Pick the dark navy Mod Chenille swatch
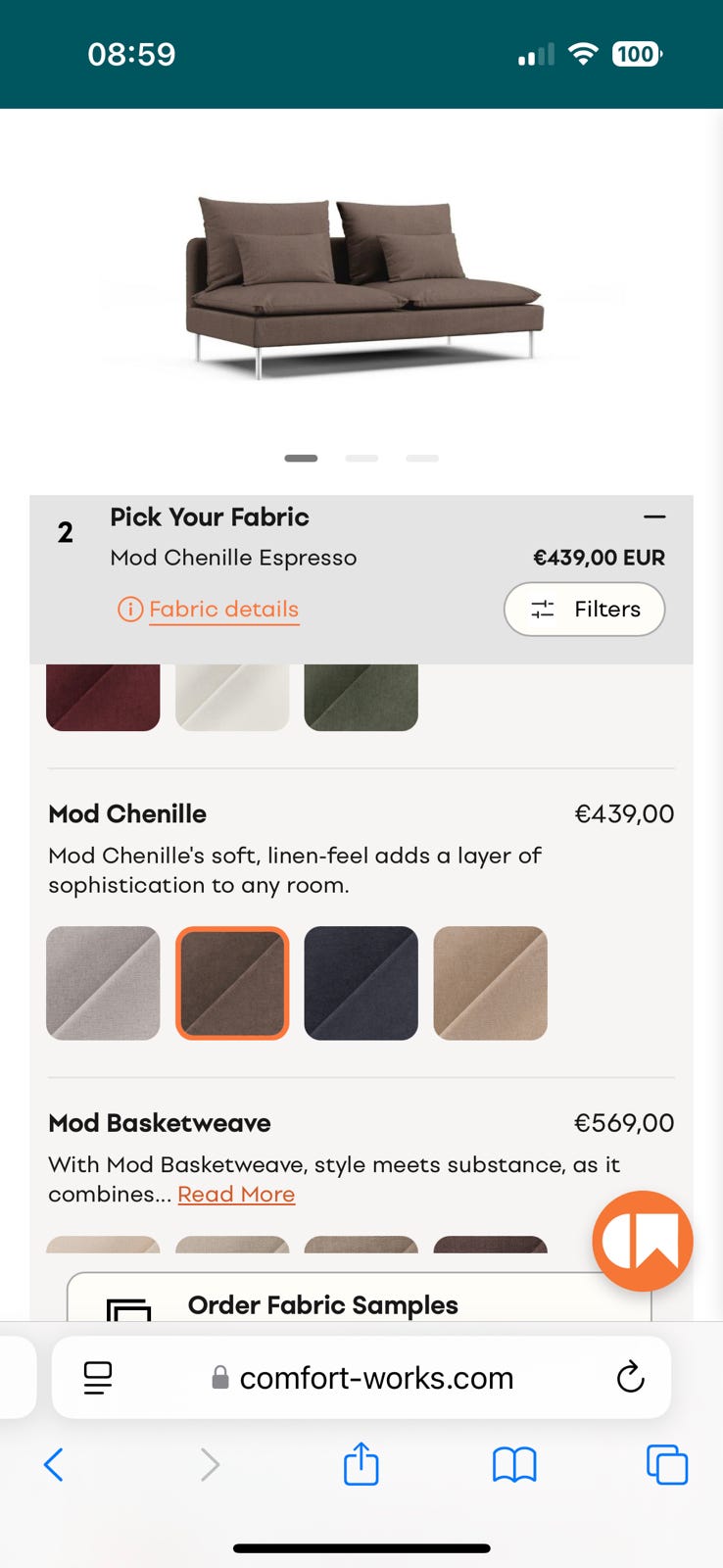 361,982
